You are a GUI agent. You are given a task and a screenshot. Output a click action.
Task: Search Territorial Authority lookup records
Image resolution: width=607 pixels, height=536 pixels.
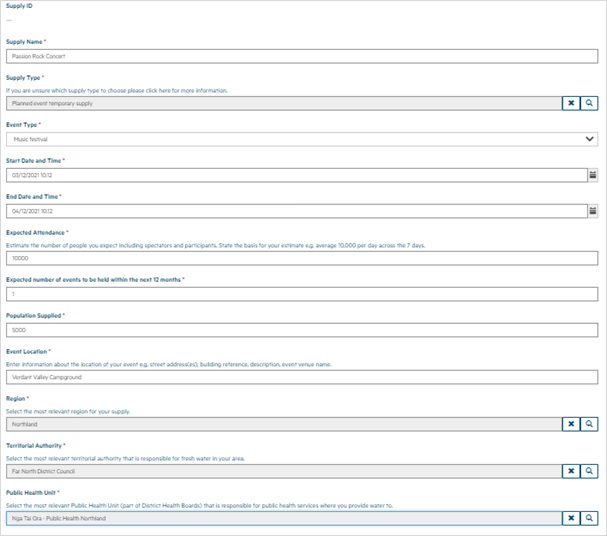pyautogui.click(x=589, y=471)
